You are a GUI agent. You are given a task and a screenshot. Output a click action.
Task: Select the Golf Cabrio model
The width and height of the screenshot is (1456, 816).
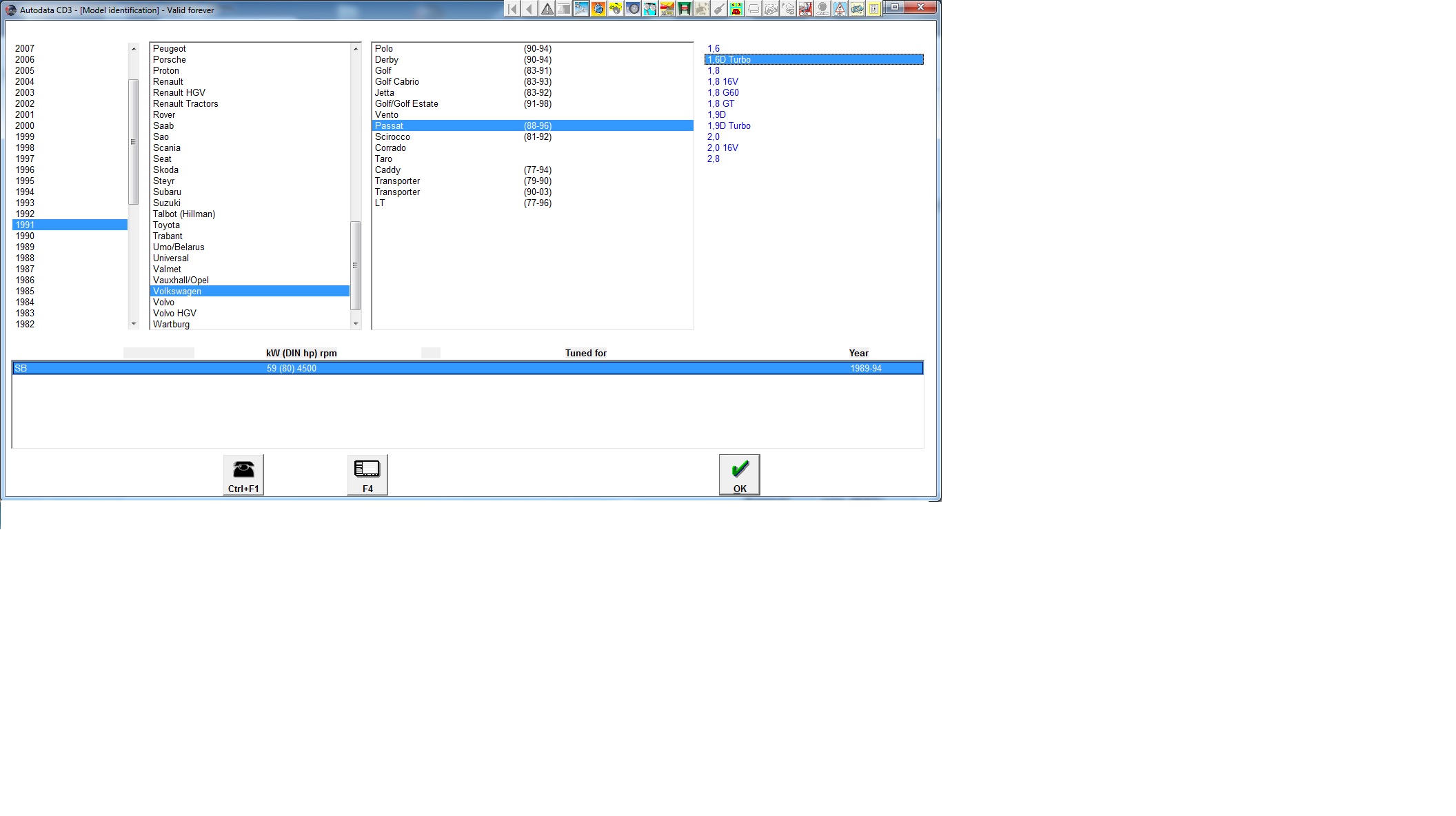(396, 81)
